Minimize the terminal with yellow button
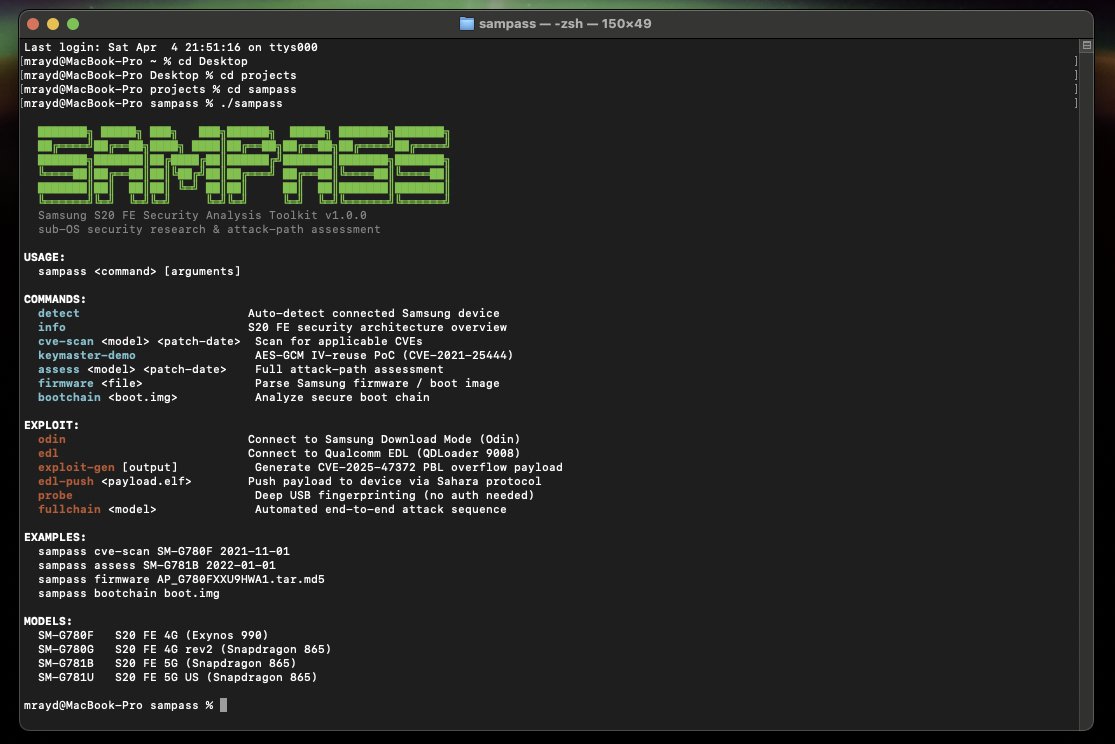Screen dimensions: 1115x744 tap(53, 24)
